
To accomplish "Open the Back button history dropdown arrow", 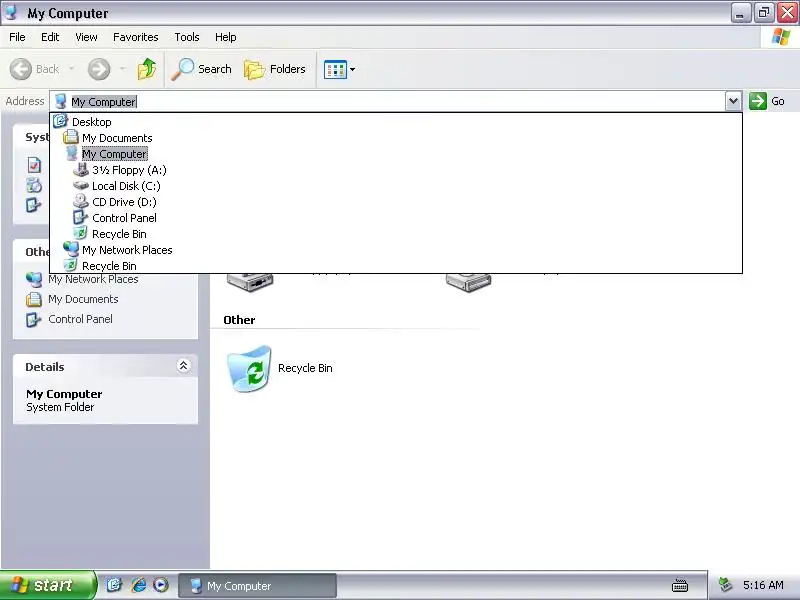I will [71, 69].
